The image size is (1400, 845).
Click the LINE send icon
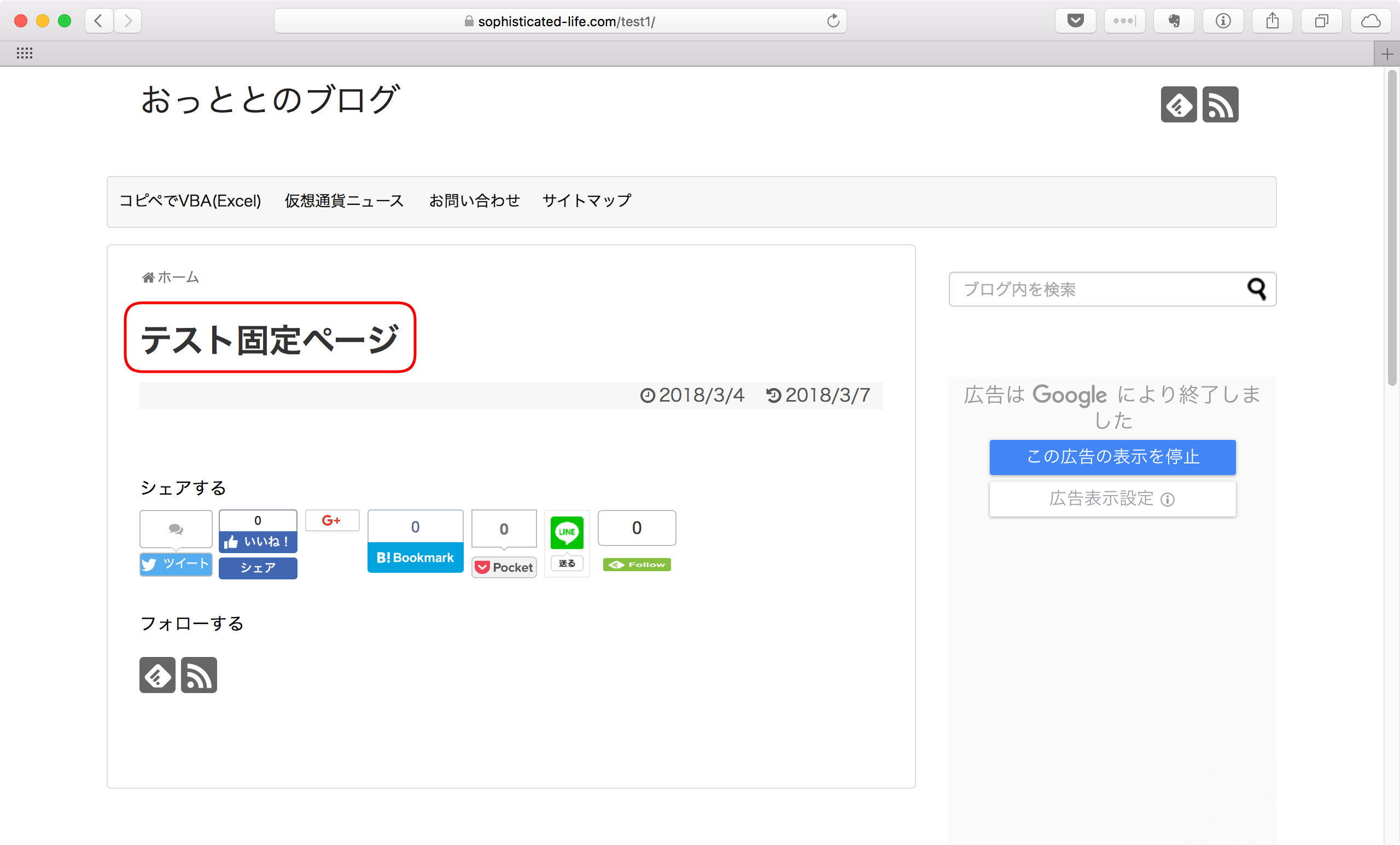click(x=567, y=533)
